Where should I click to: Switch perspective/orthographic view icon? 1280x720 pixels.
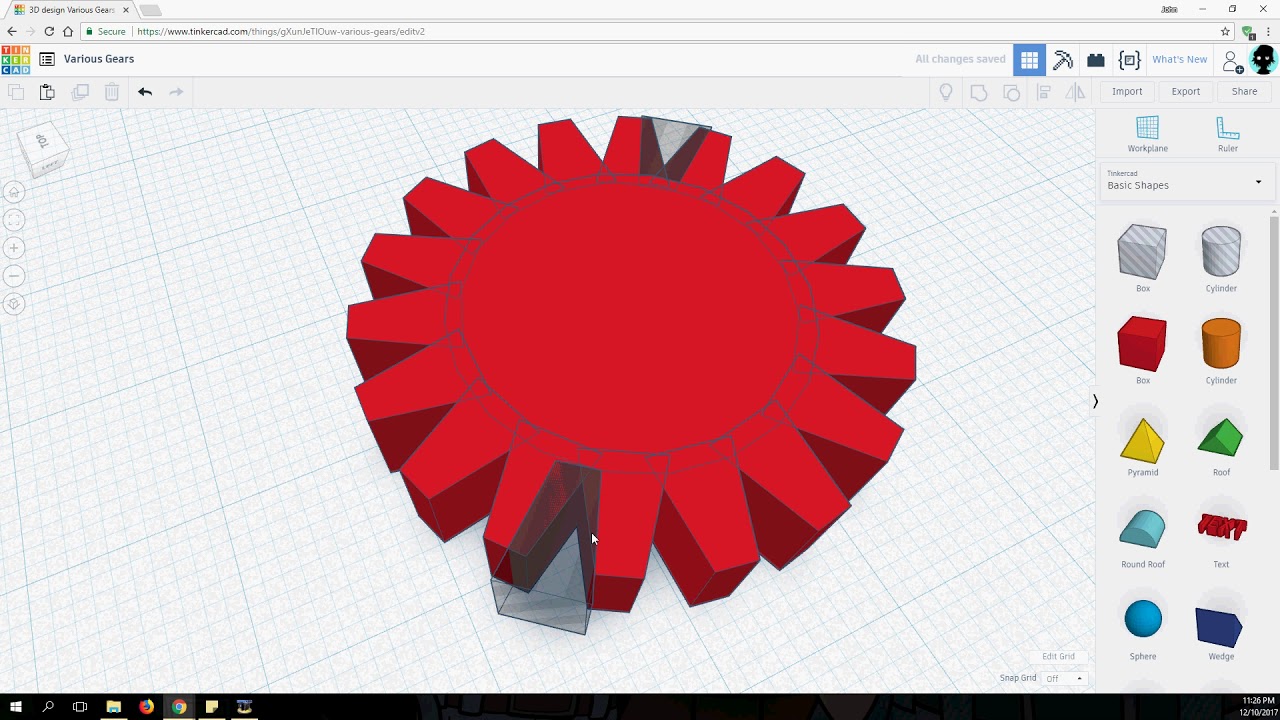[x=14, y=304]
